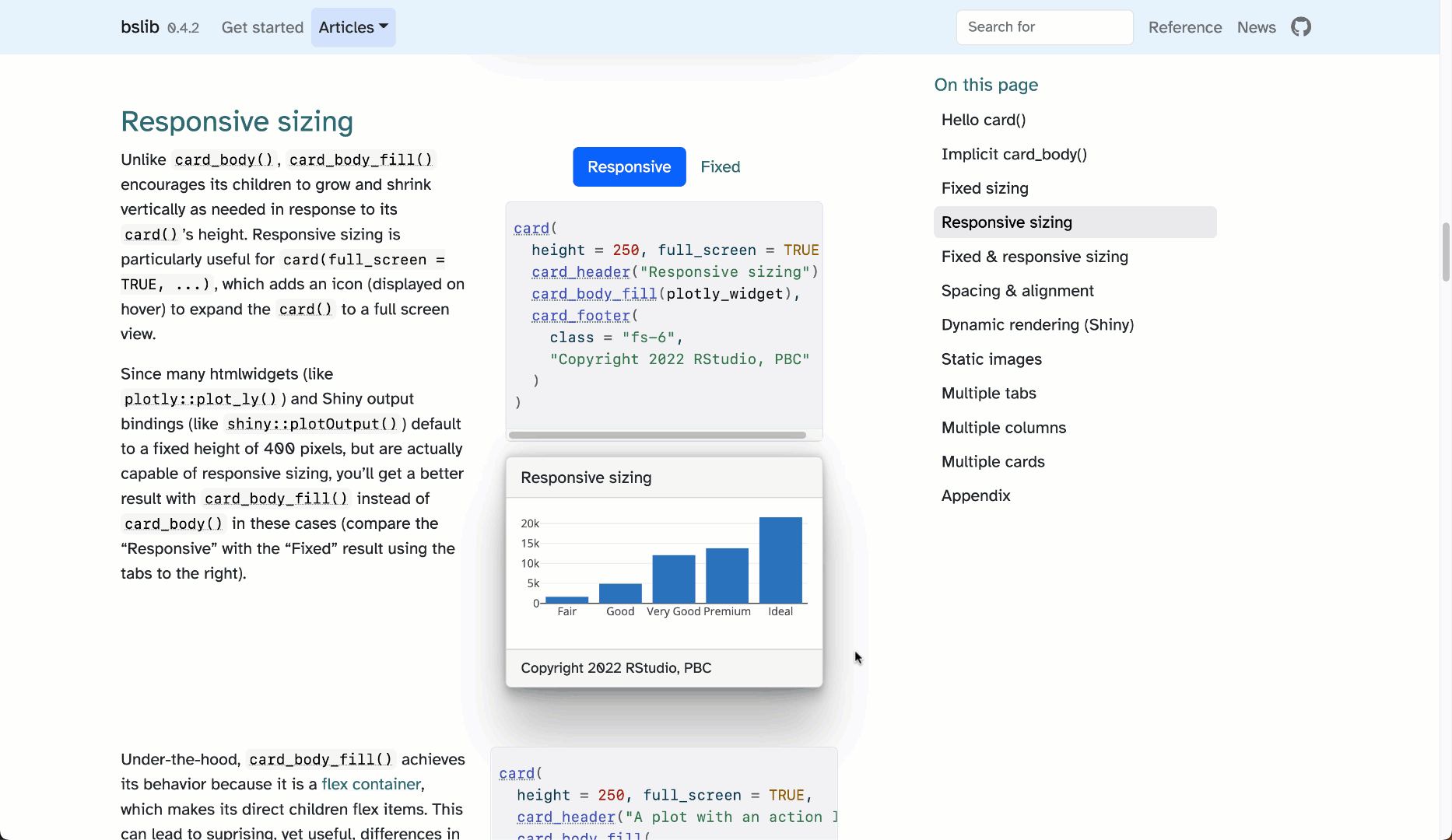
Task: Follow the flex container link
Action: [371, 784]
